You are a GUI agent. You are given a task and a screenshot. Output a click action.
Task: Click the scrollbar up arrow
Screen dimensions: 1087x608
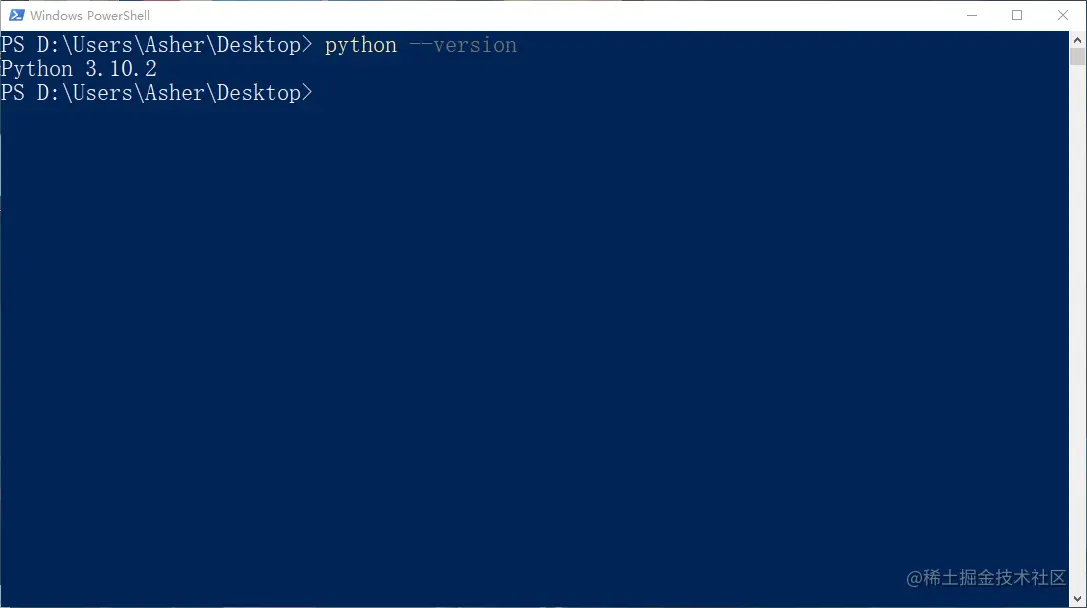pos(1078,38)
